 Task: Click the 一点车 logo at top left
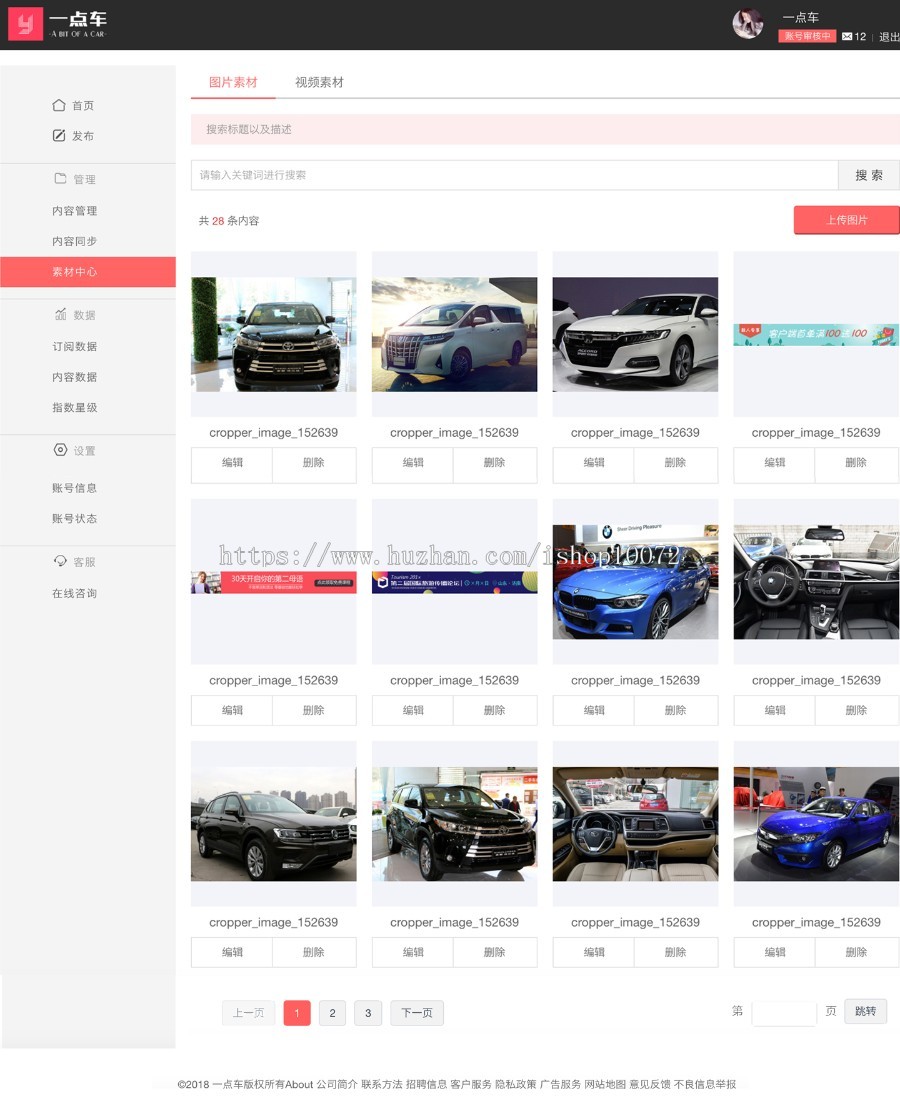tap(50, 24)
